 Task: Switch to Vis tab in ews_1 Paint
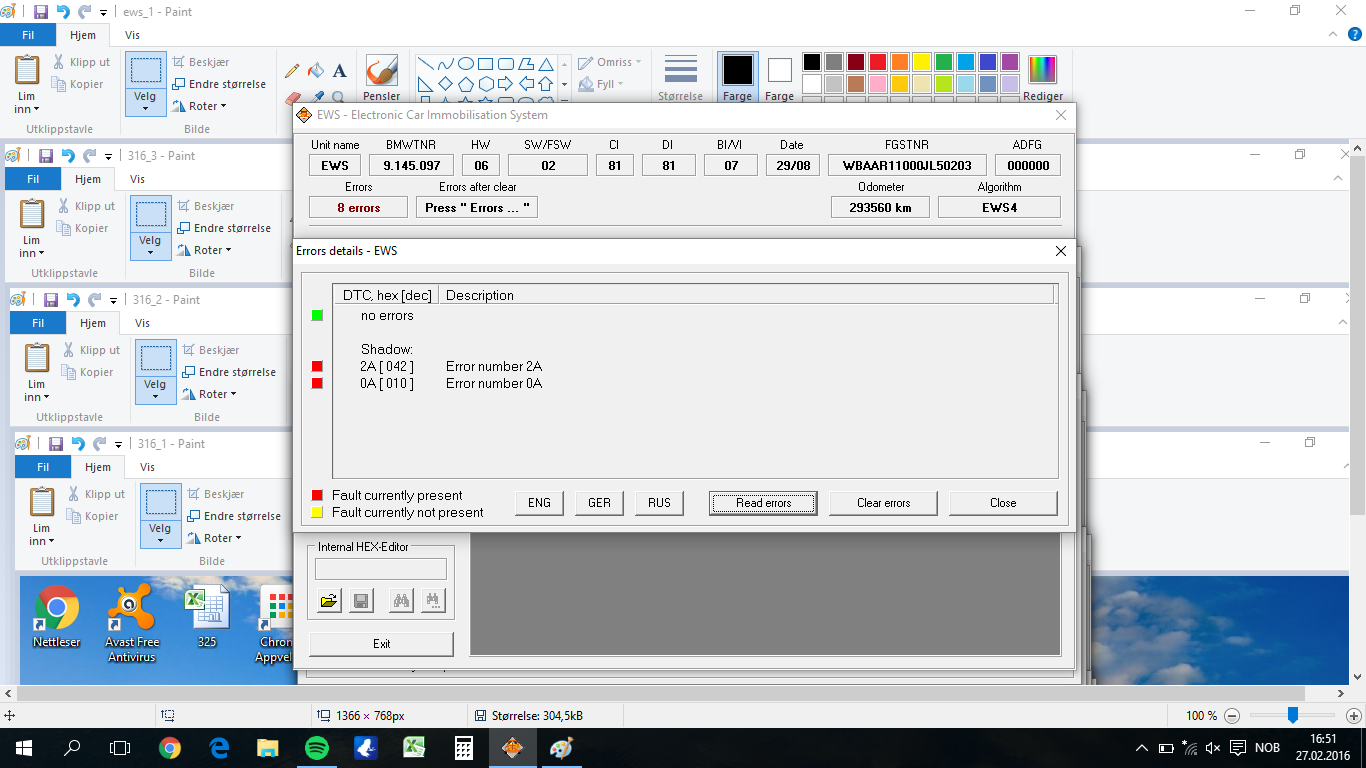tap(132, 35)
